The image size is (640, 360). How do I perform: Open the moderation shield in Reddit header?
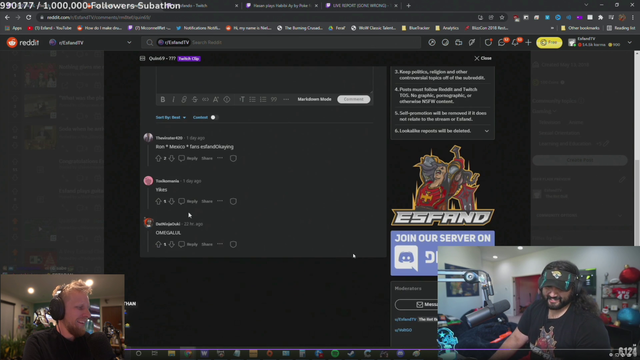488,42
